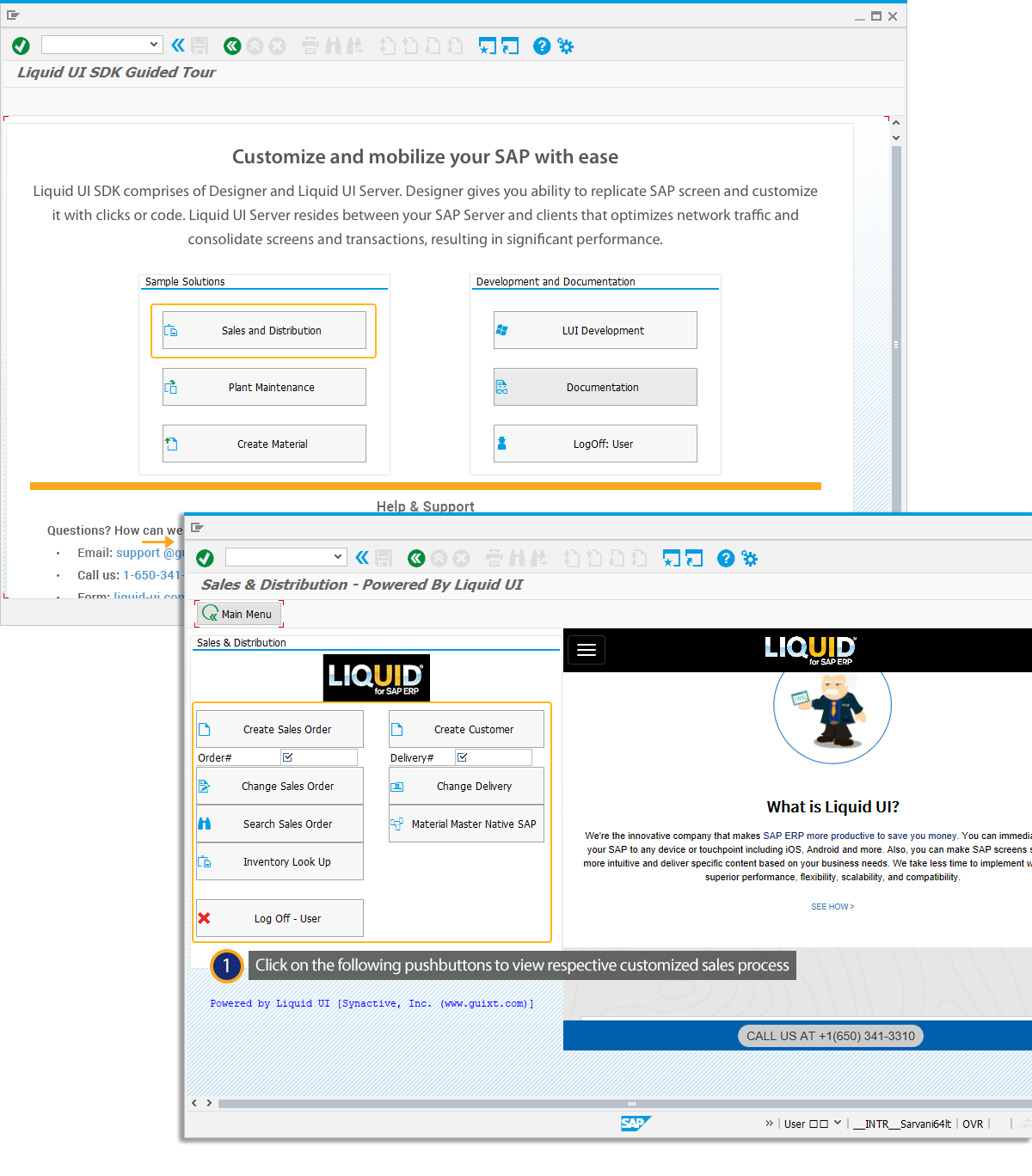The height and width of the screenshot is (1176, 1032).
Task: Click Generate Shortcut icon in Sales & Distribution window
Action: point(694,558)
